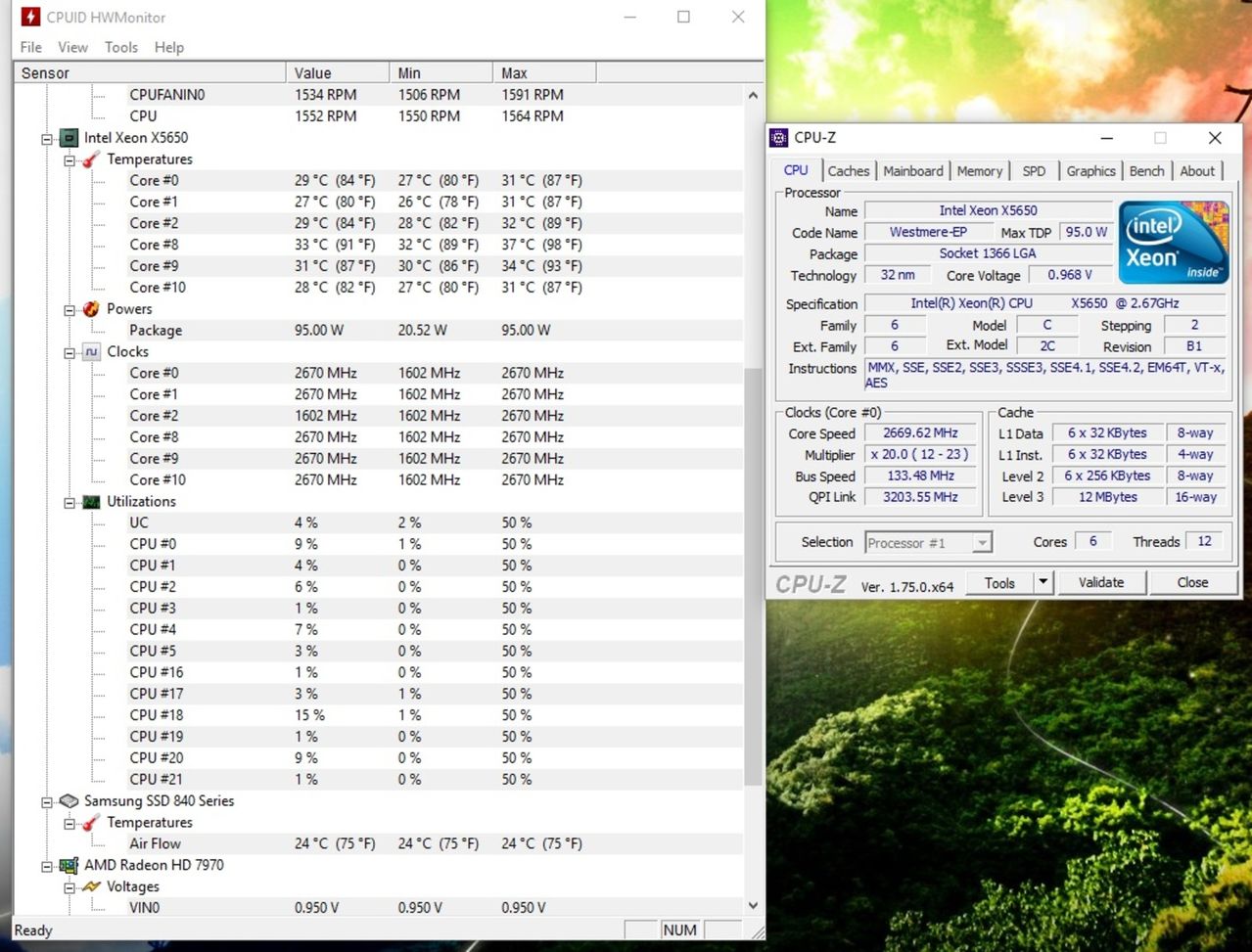Switch to the Mainboard tab
Viewport: 1252px width, 952px height.
pos(912,171)
